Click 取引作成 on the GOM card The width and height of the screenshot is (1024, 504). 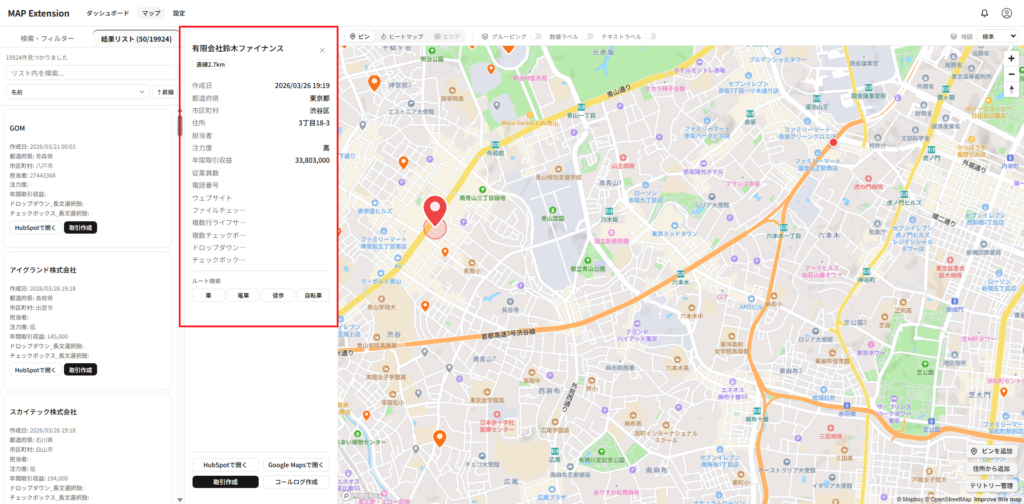tap(80, 228)
